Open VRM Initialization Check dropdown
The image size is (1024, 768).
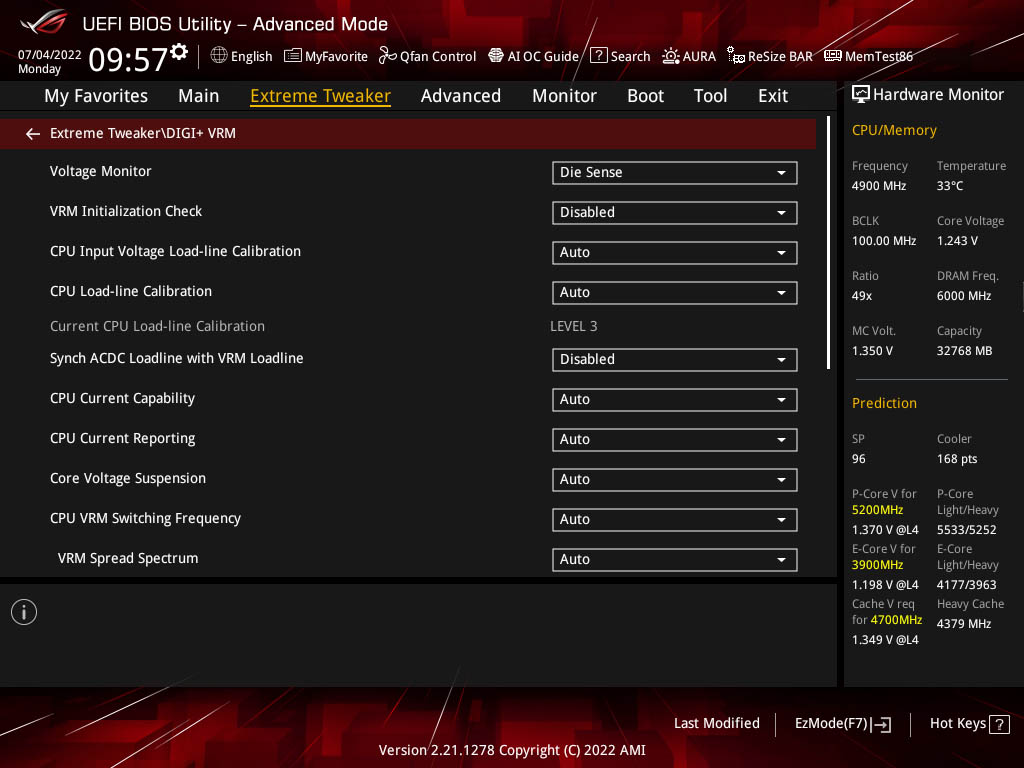click(x=675, y=213)
